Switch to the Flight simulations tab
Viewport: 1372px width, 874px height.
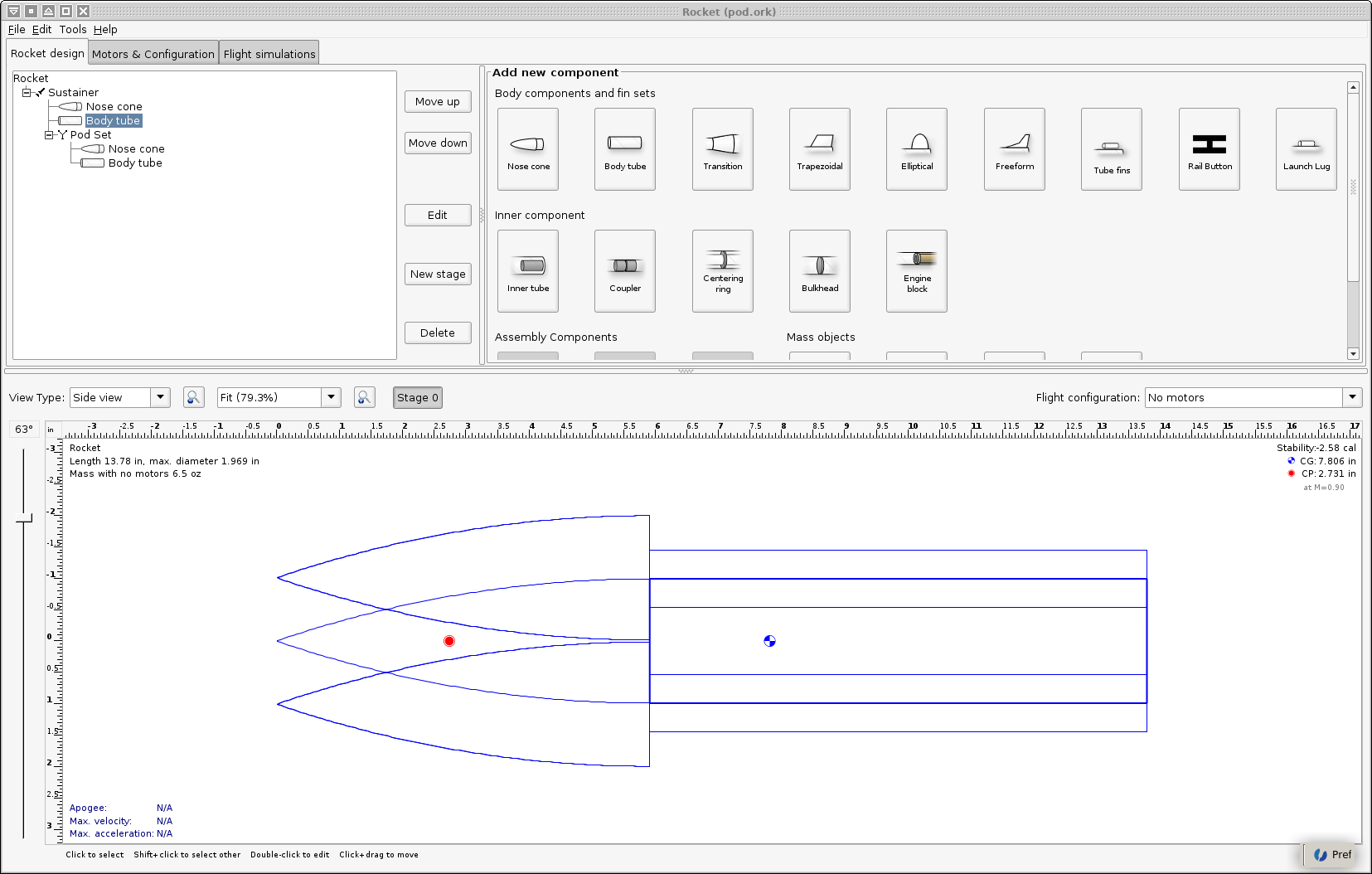pos(269,52)
